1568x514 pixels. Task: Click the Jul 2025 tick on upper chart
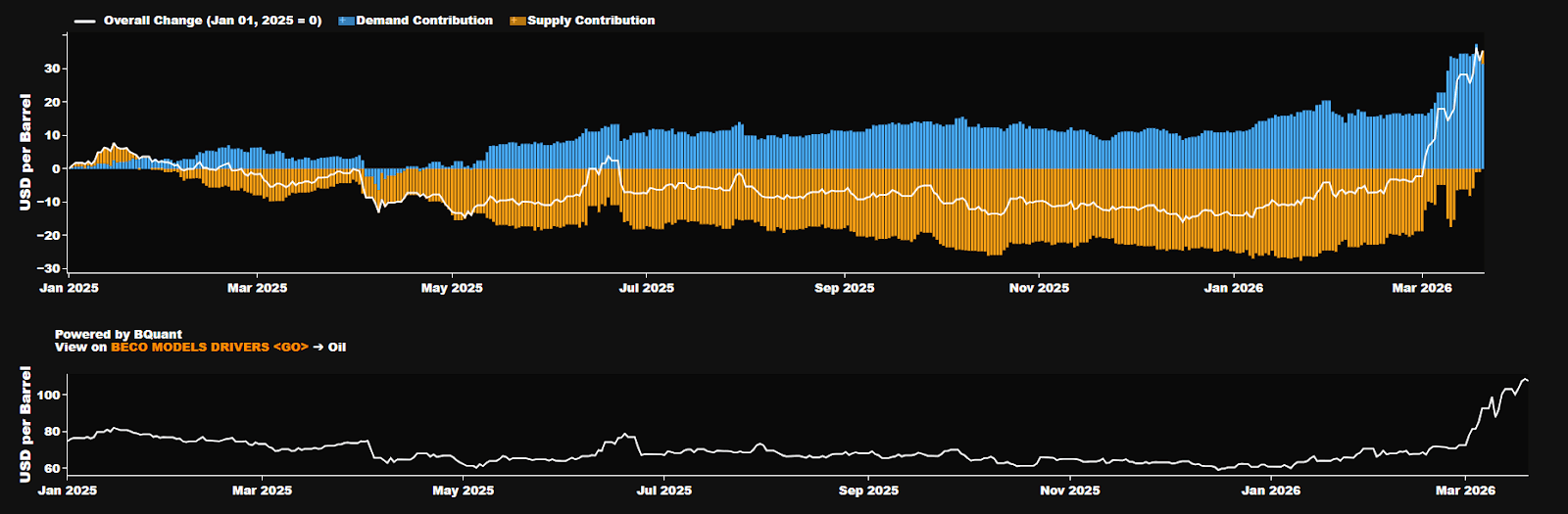[647, 288]
